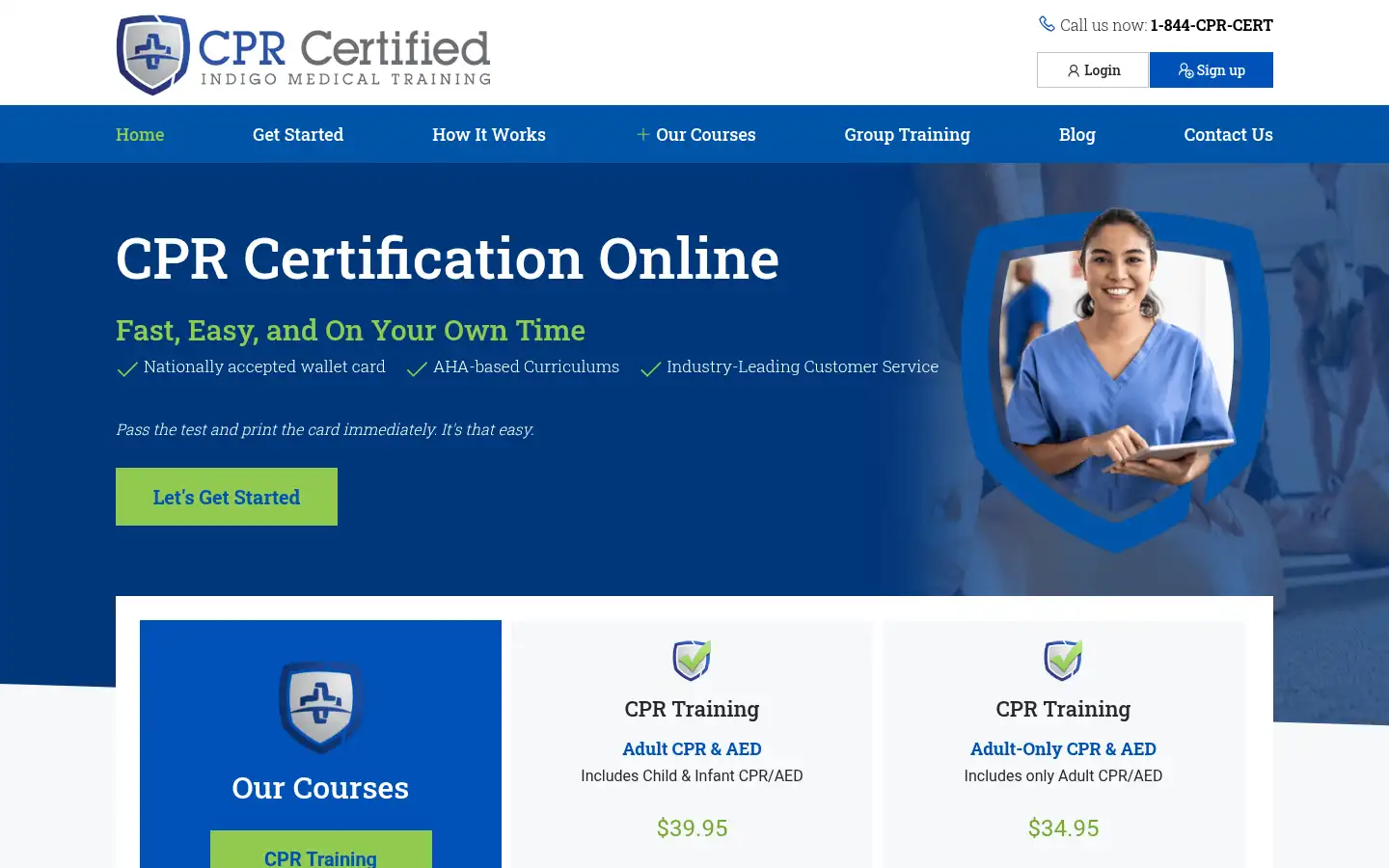This screenshot has width=1389, height=868.
Task: Click the $34.95 price
Action: 1063,828
